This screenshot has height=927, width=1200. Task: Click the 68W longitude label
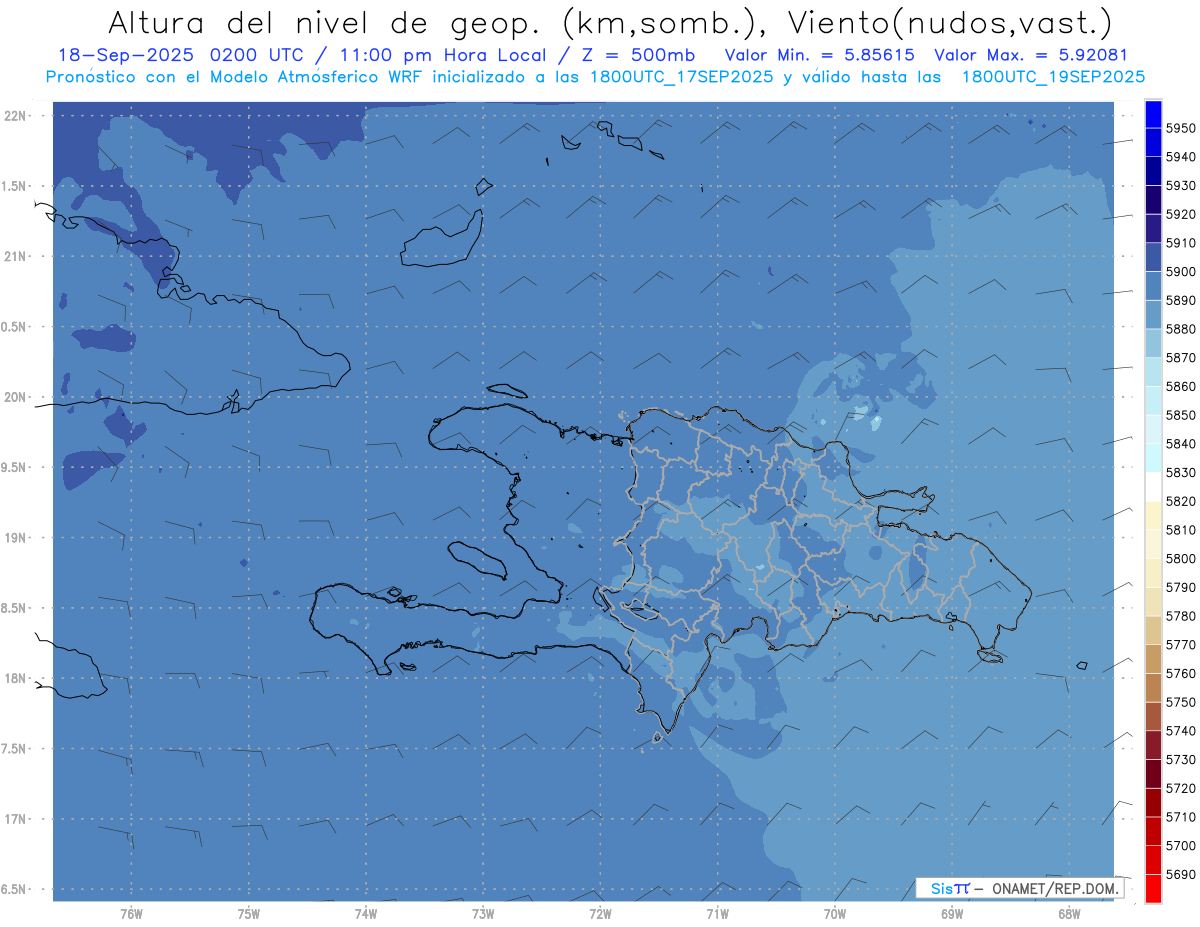pos(1069,914)
